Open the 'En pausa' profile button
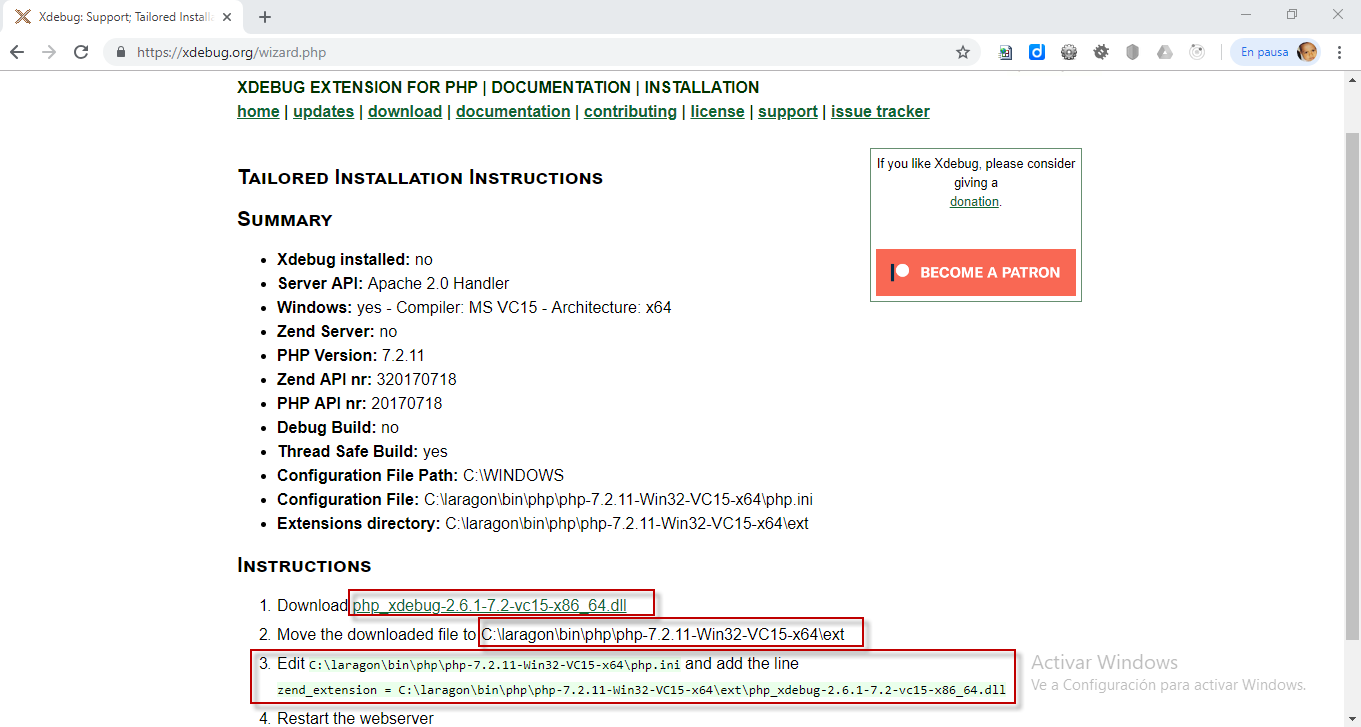Viewport: 1361px width, 727px height. (x=1277, y=52)
